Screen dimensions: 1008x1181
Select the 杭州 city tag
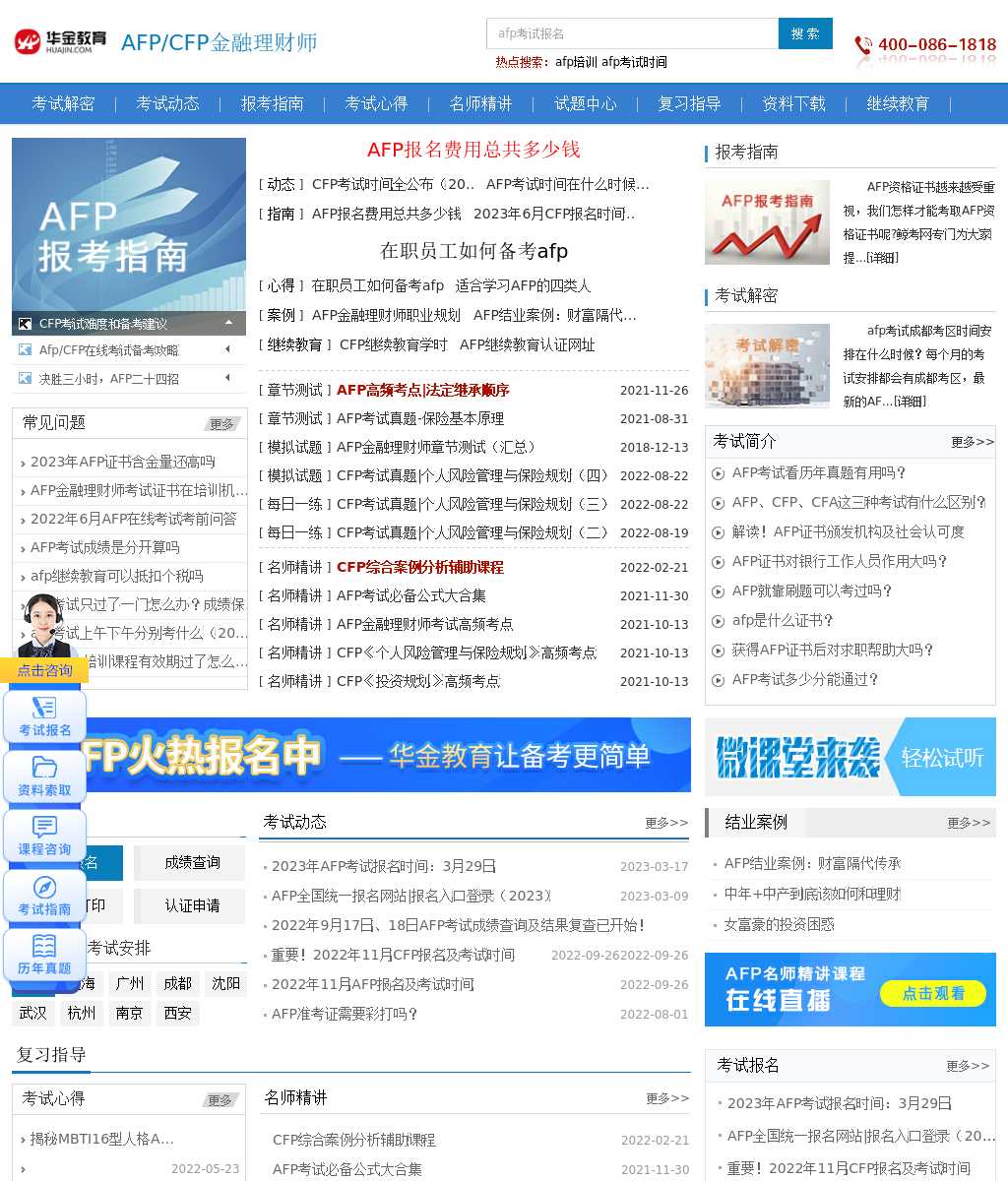(x=82, y=1013)
